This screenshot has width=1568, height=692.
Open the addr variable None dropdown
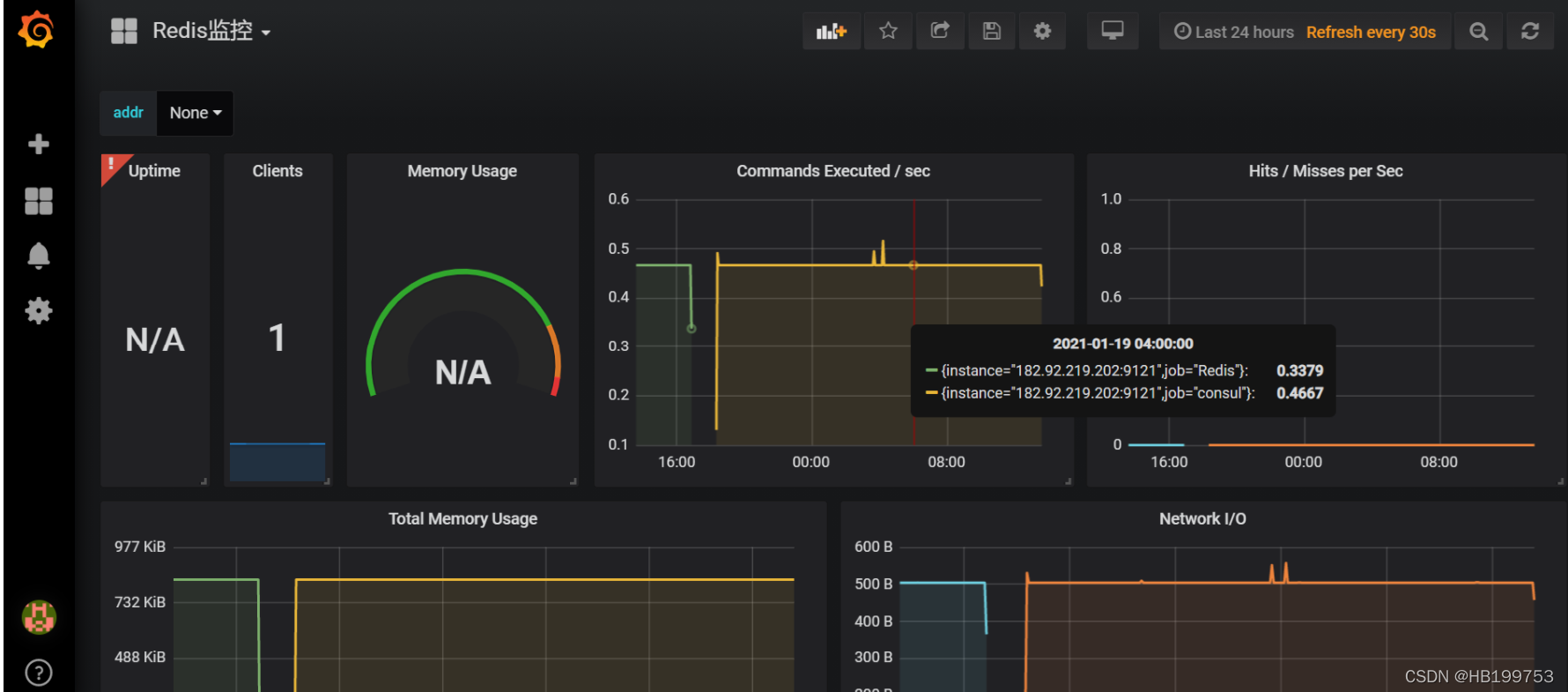195,113
